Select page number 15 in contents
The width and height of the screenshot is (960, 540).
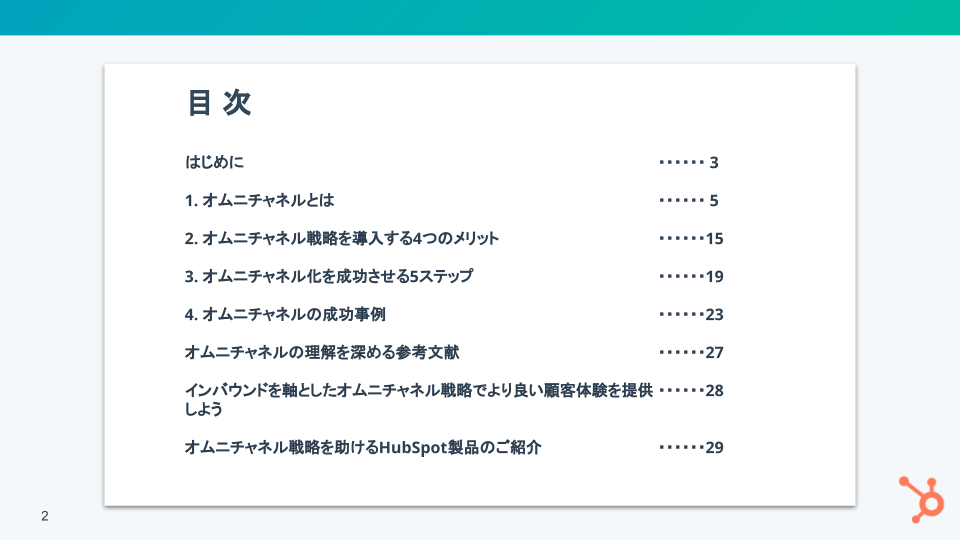tap(714, 238)
